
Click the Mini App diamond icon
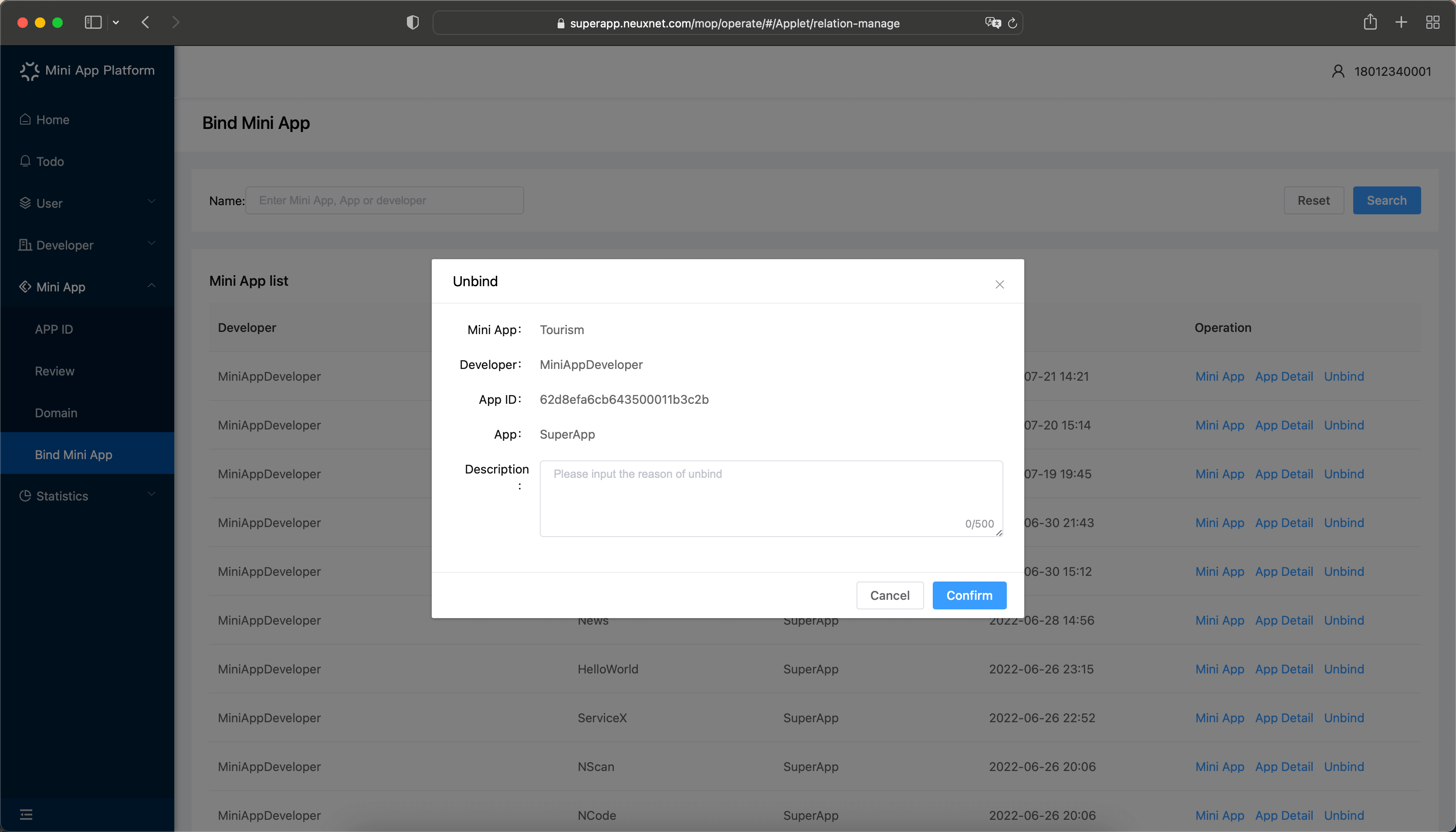pyautogui.click(x=25, y=286)
